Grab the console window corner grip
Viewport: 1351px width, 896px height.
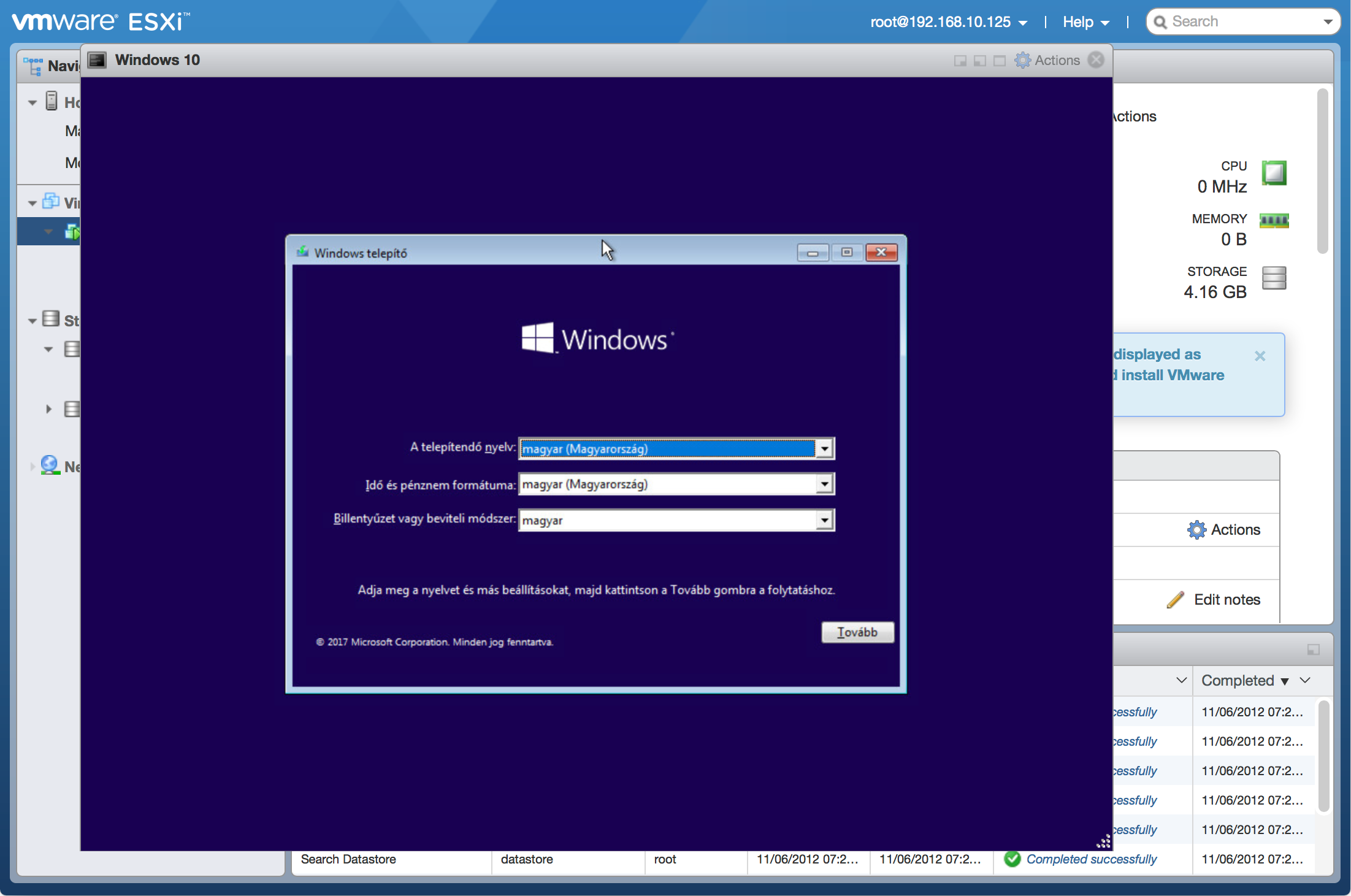coord(1103,841)
